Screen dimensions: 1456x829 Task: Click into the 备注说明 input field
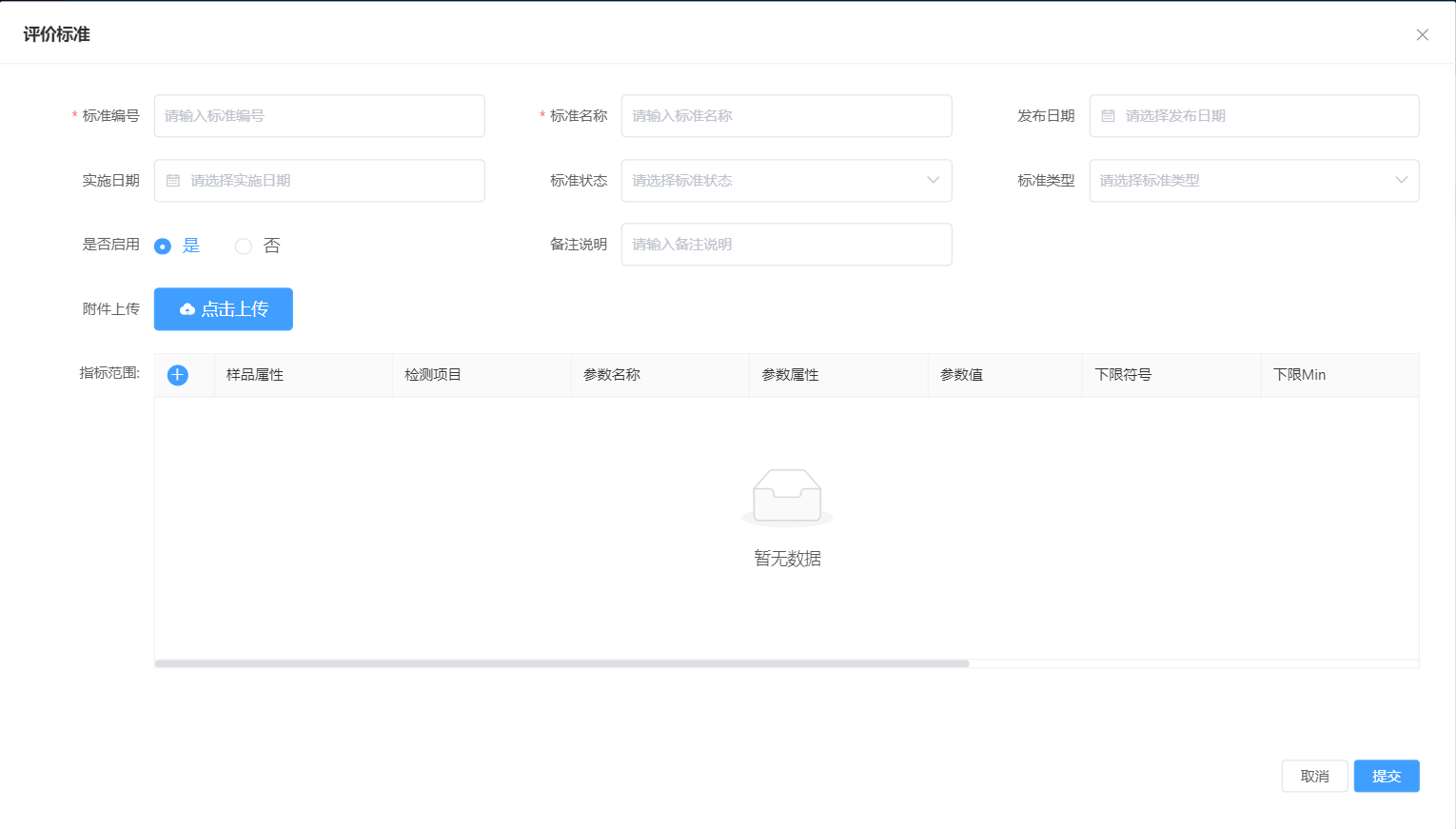[786, 245]
